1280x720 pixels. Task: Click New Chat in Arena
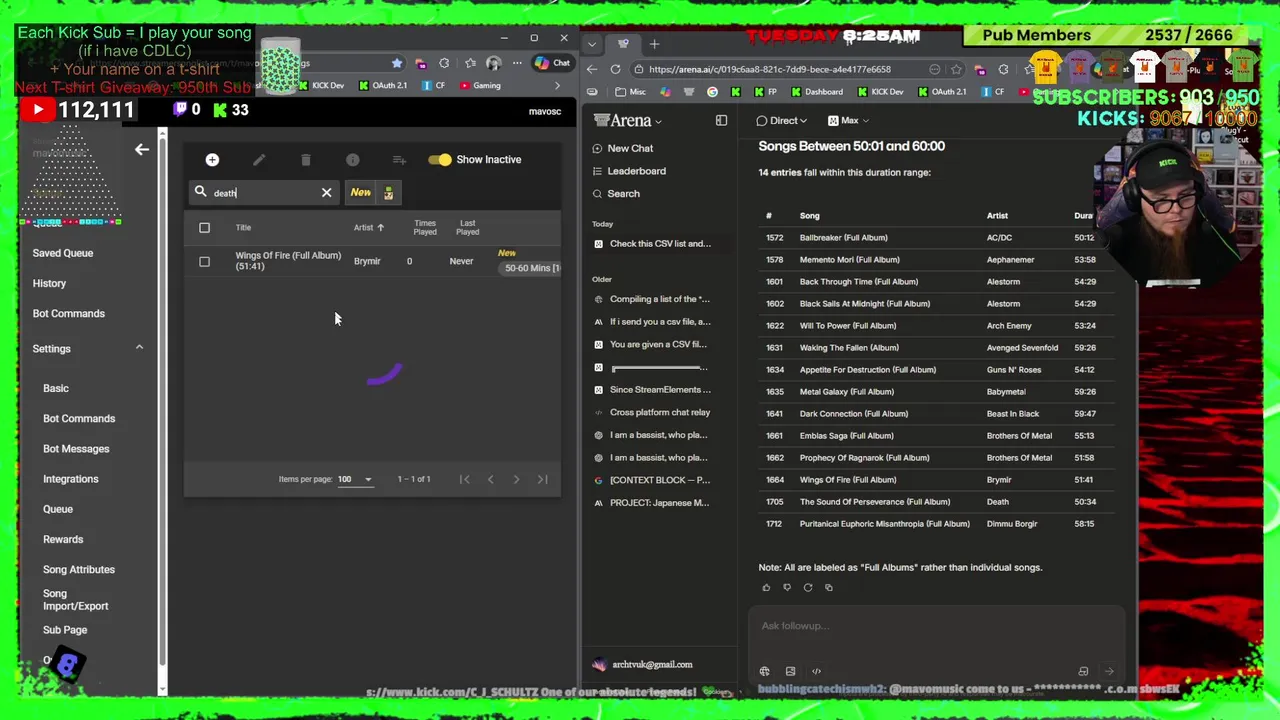pos(622,148)
